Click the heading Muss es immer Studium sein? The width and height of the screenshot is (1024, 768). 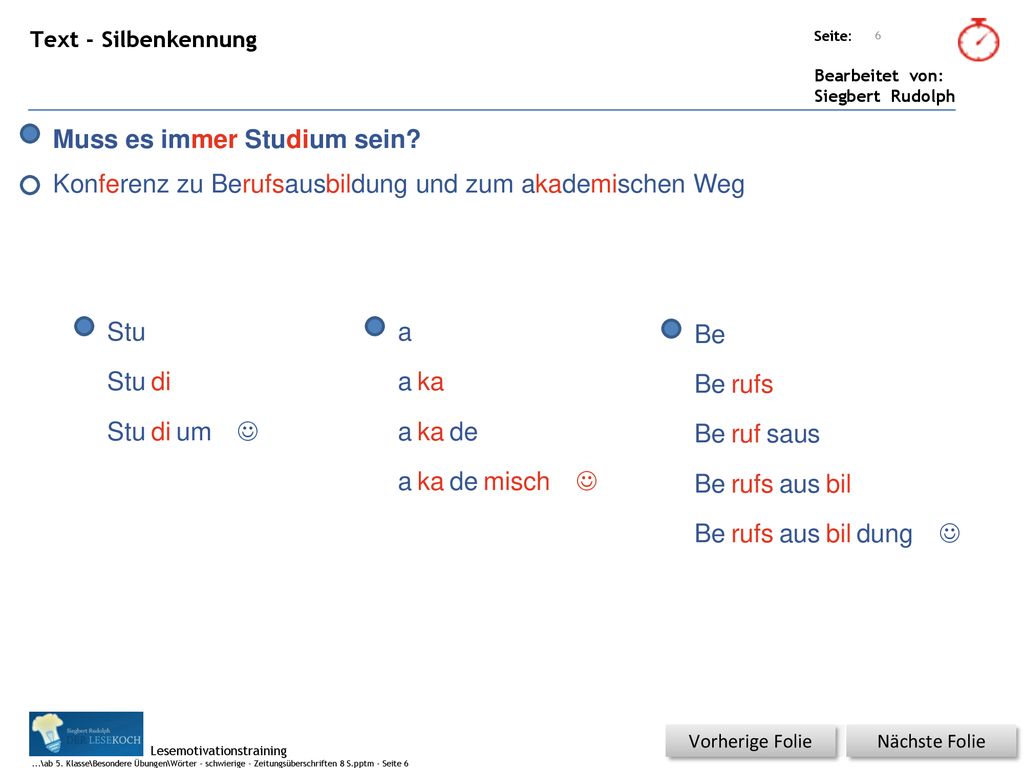point(236,139)
